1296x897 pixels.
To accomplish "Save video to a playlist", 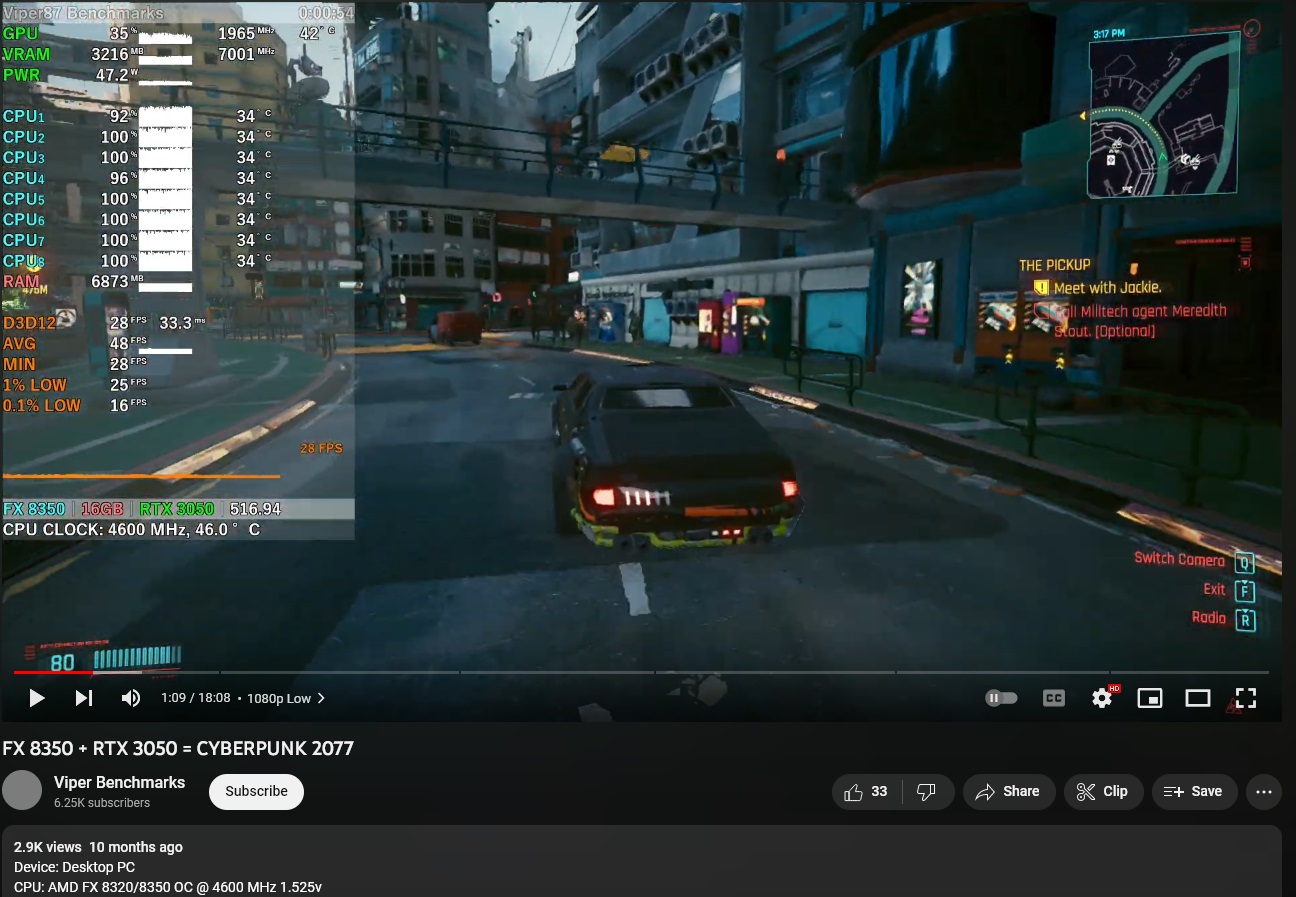I will (1194, 791).
